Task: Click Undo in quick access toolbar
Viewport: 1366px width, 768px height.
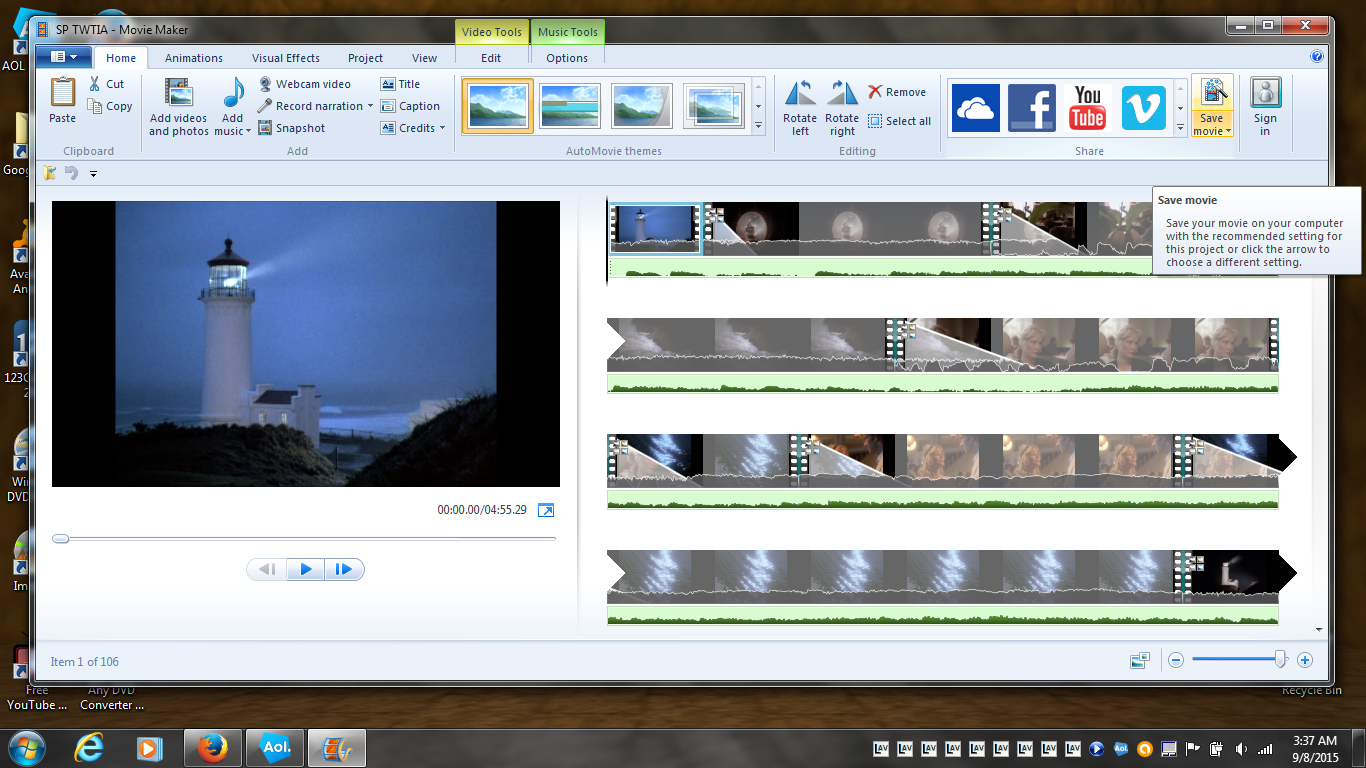Action: [71, 173]
